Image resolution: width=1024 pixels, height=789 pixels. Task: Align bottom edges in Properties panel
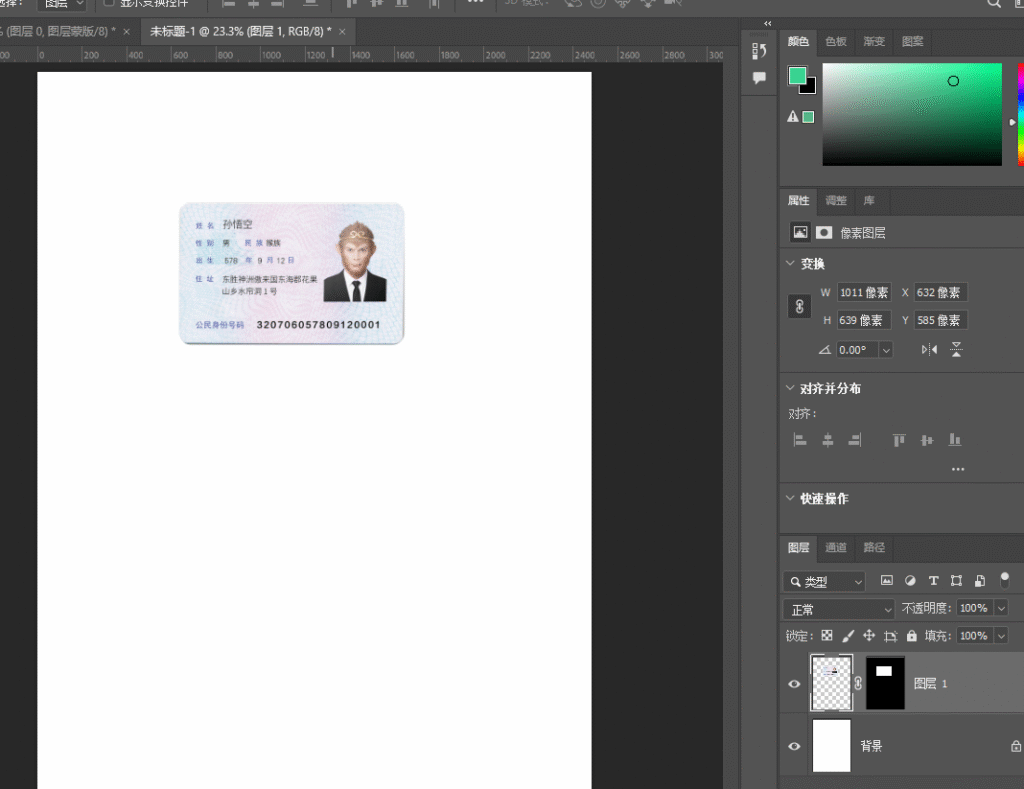click(955, 440)
